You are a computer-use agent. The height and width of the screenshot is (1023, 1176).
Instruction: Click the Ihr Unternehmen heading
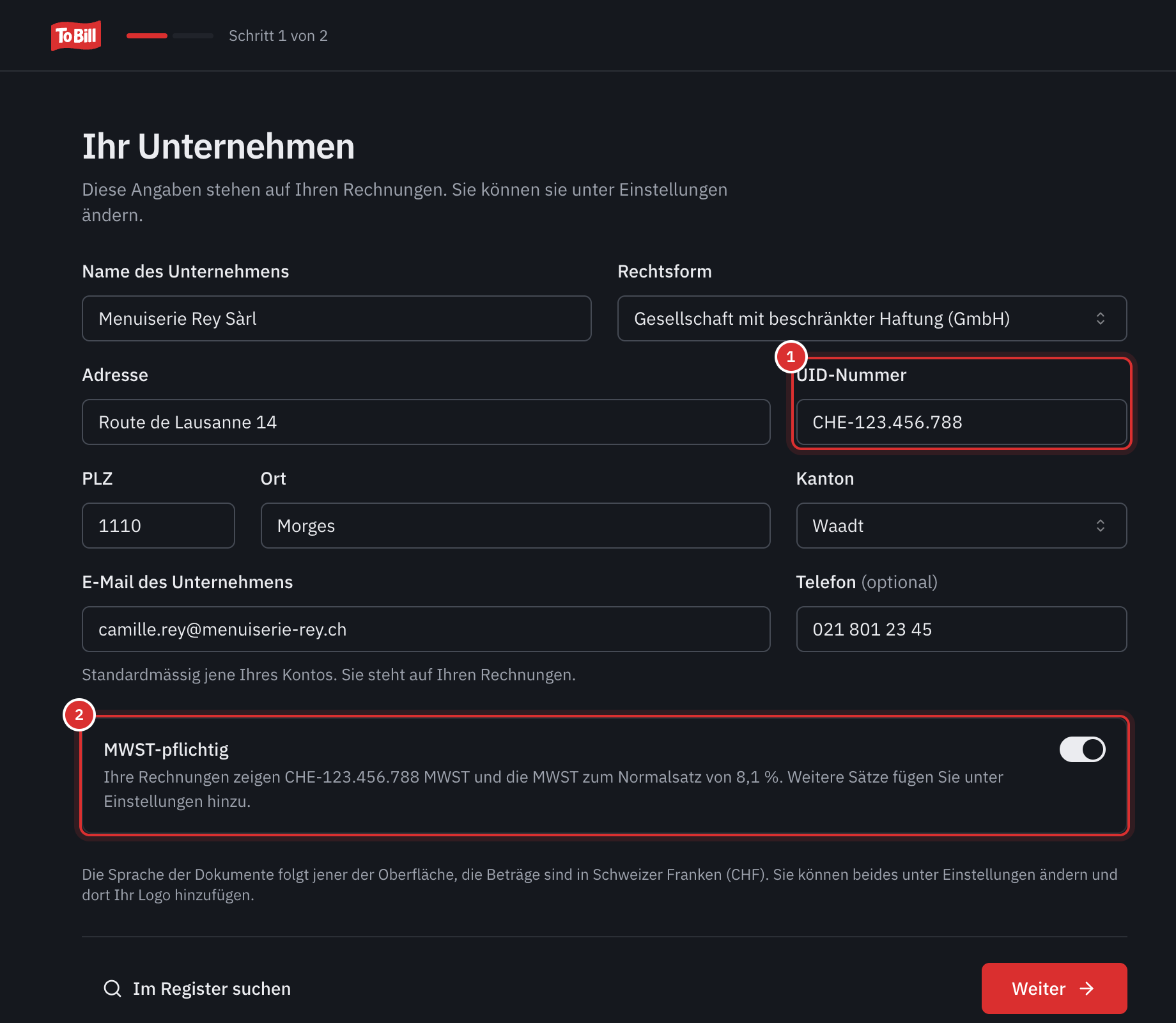pyautogui.click(x=218, y=146)
